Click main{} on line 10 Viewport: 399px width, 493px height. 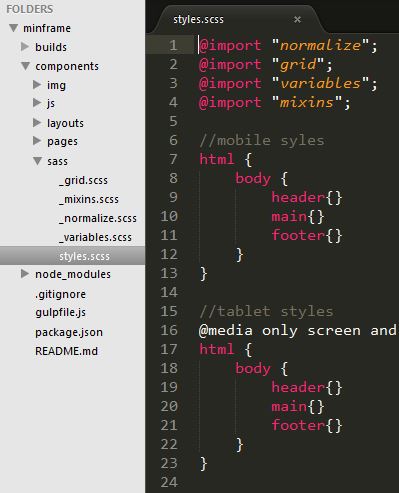coord(298,216)
